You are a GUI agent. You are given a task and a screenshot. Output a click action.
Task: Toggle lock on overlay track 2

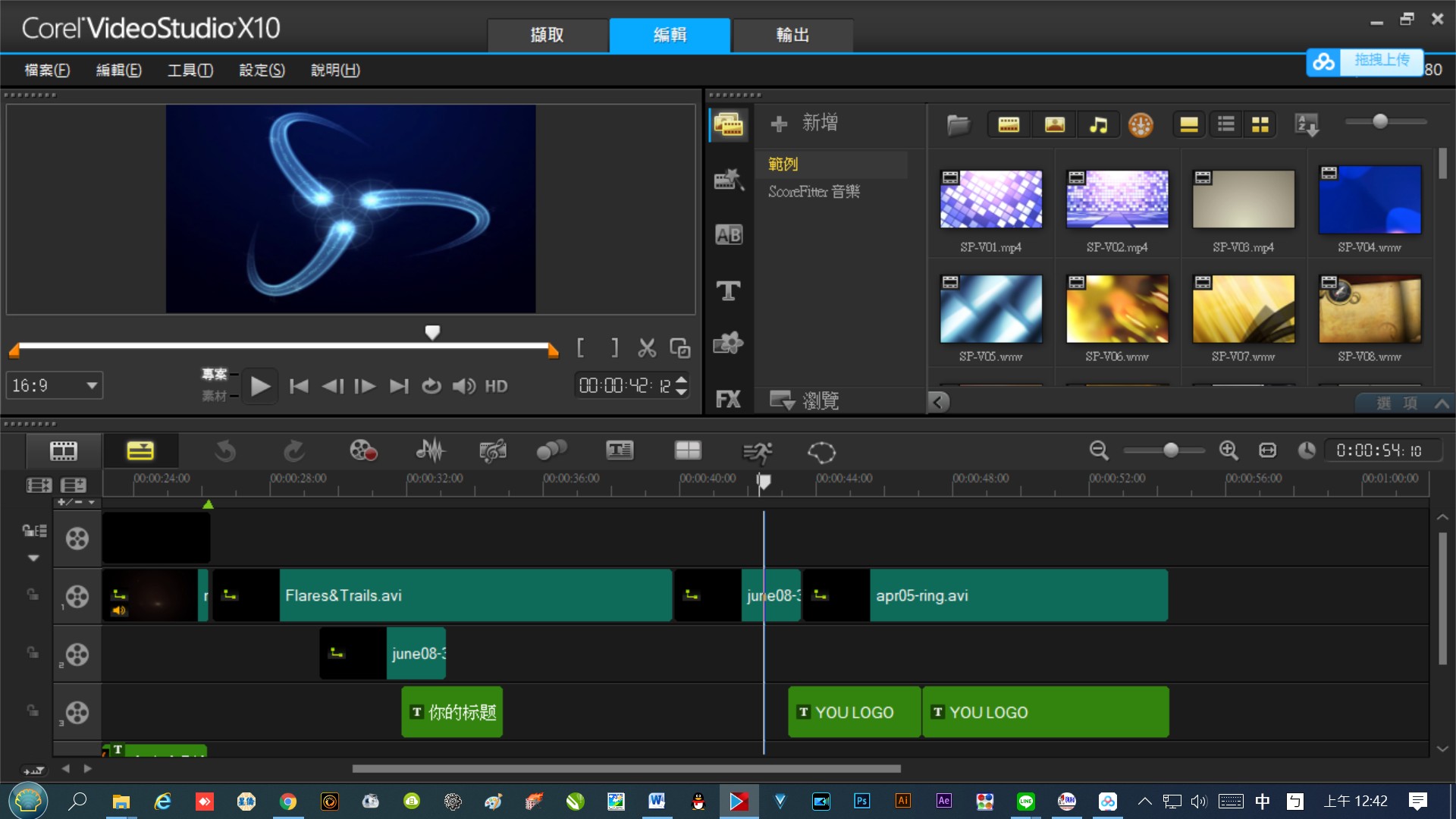tap(33, 652)
